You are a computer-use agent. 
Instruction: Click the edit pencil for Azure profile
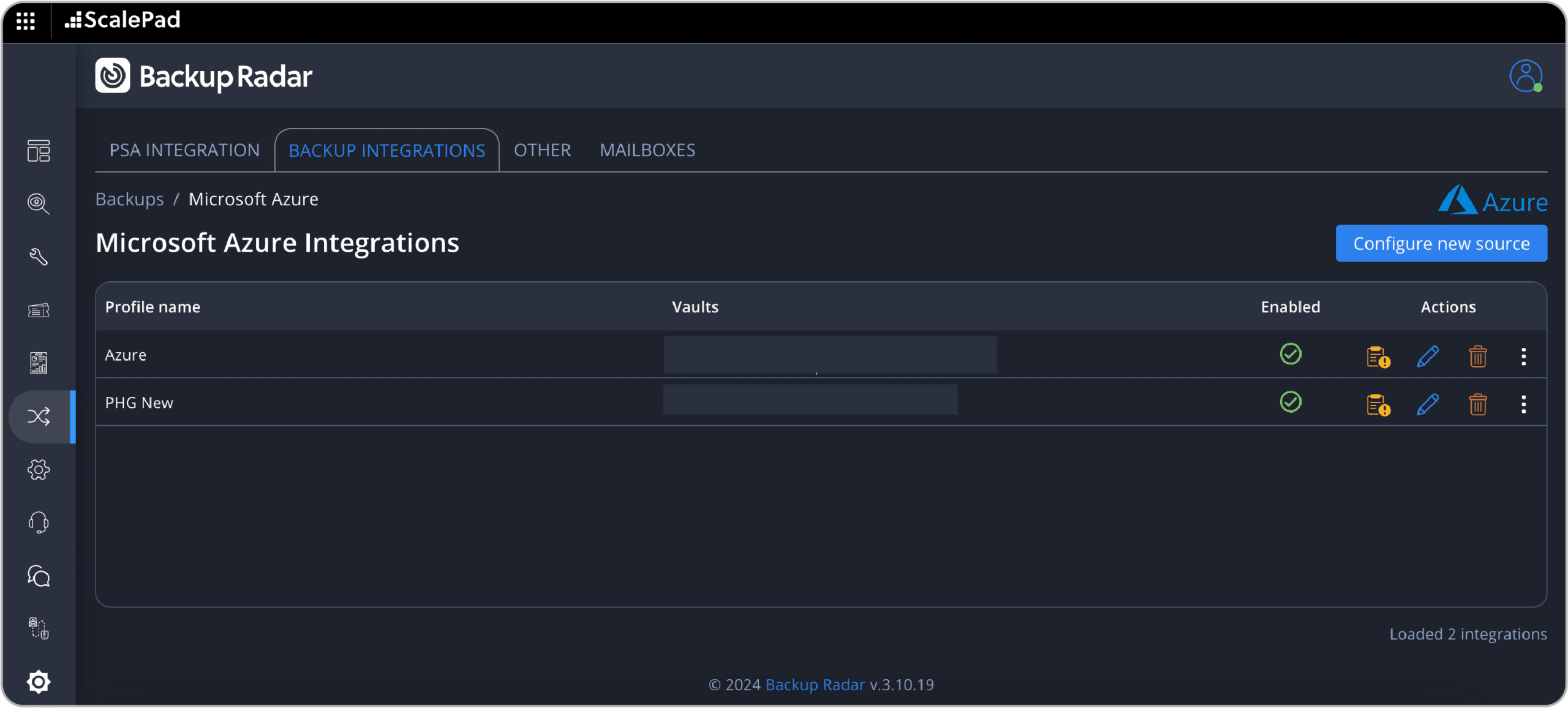[1428, 356]
